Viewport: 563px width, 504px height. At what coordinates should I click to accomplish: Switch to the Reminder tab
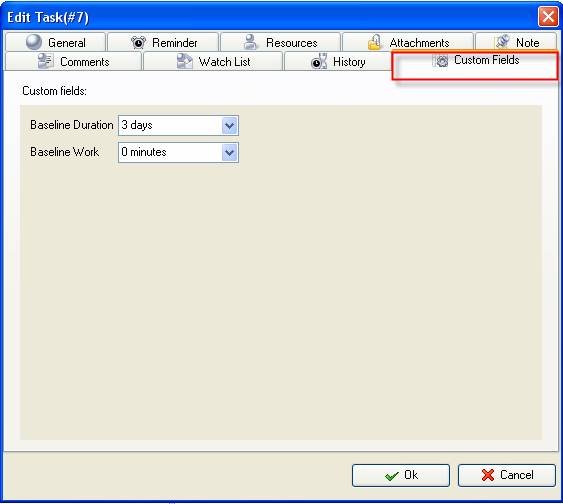click(x=163, y=42)
